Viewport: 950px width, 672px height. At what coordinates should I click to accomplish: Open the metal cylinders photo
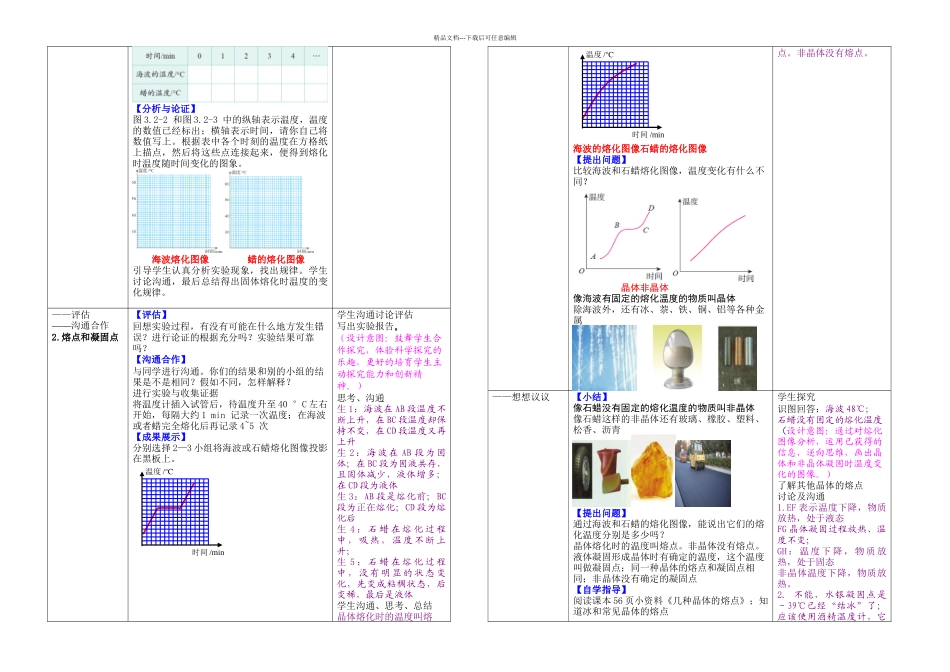737,358
